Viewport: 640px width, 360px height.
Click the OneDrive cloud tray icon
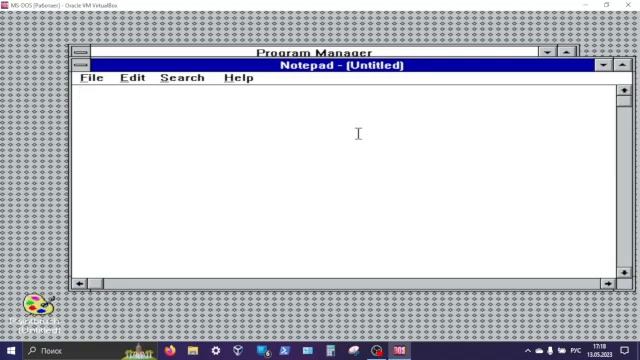click(x=539, y=351)
